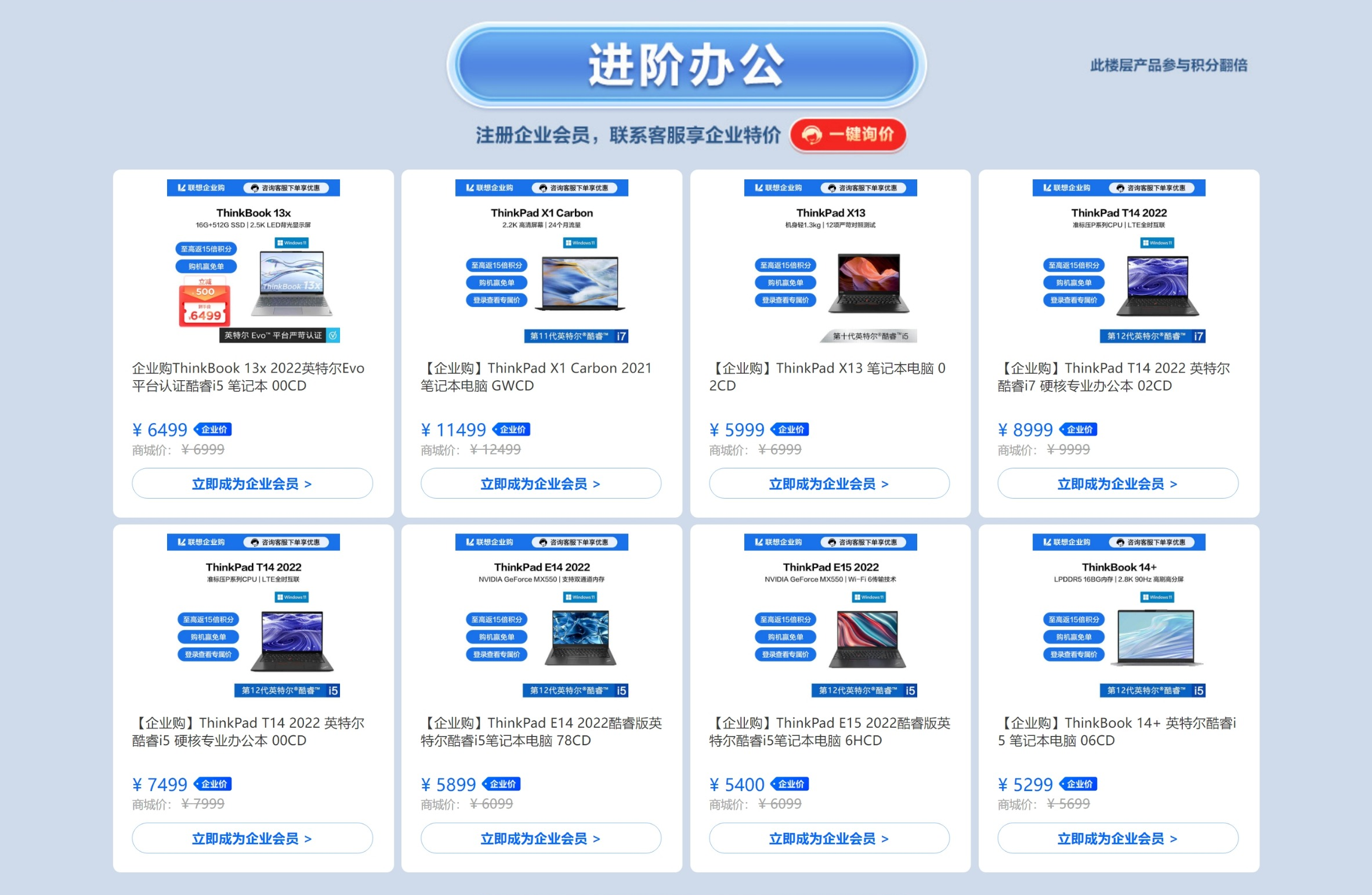This screenshot has height=895, width=1372.
Task: Click 咨询客服下单享优惠 pill on X1 Carbon card
Action: (574, 187)
